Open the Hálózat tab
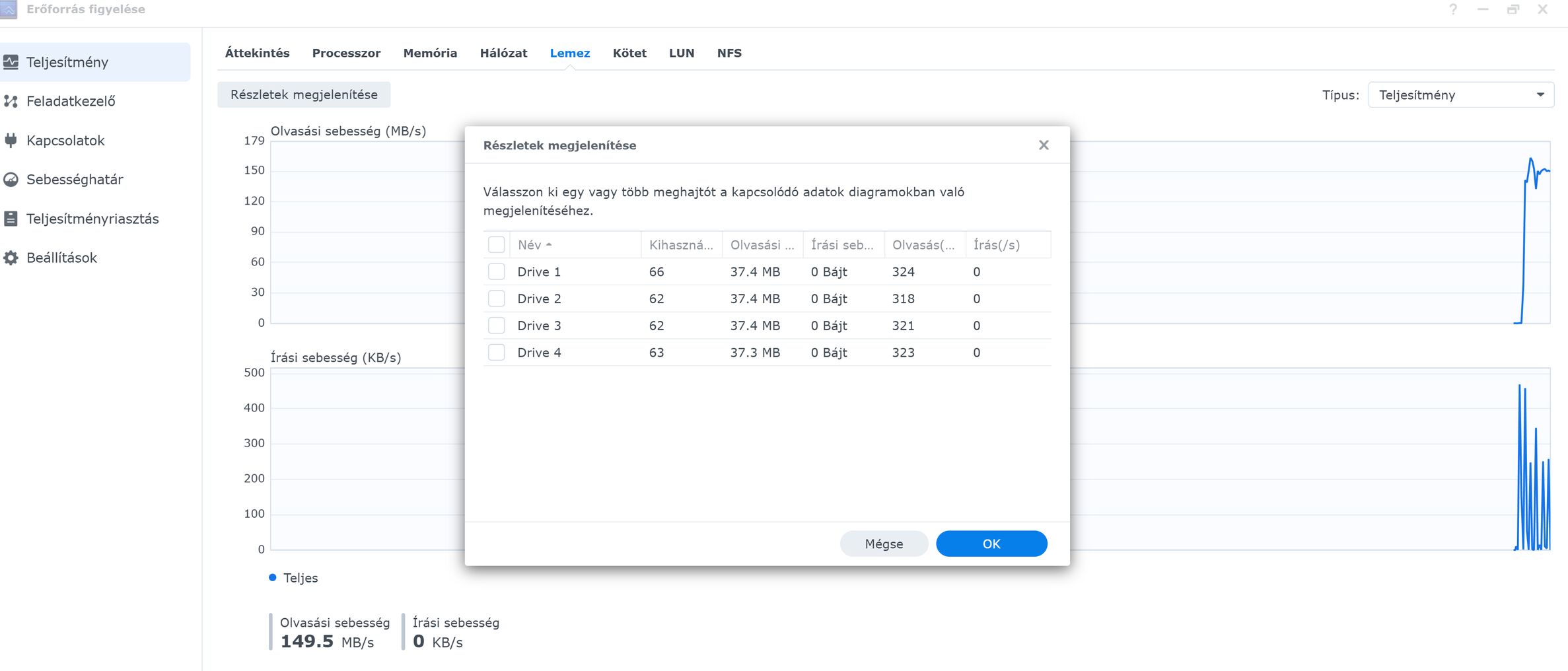Screen dimensions: 1568x671 [503, 53]
